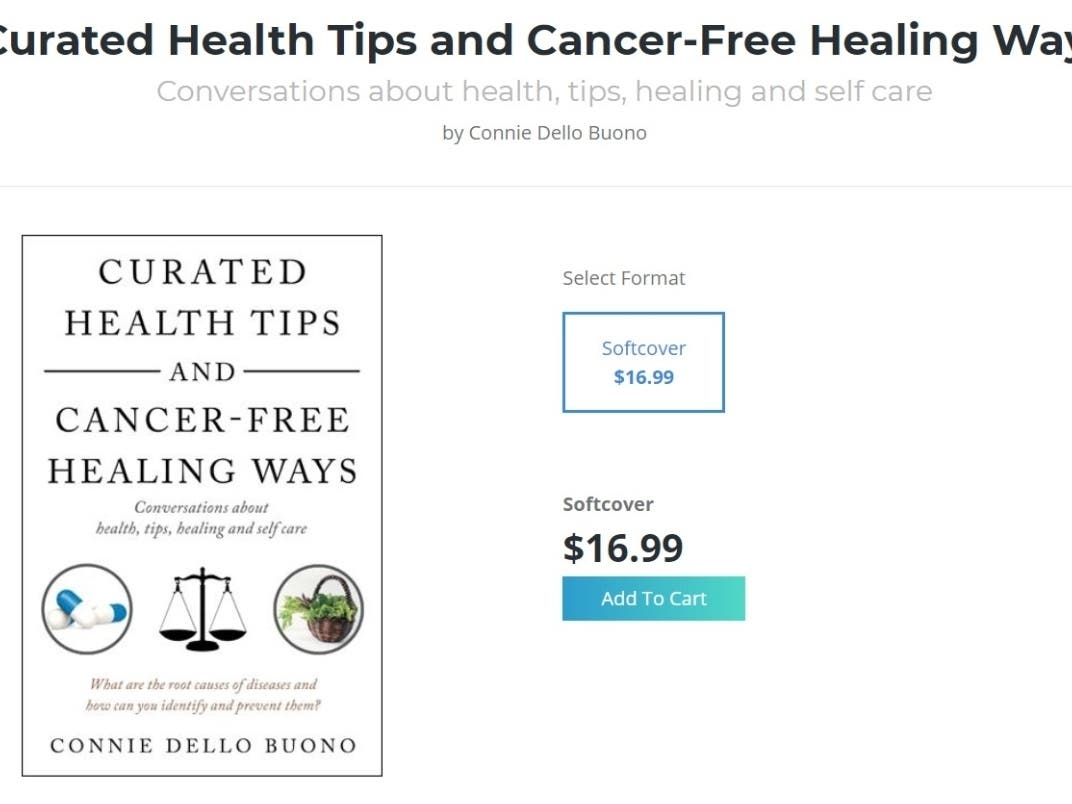Click the vegetable basket icon on the cover
Screen dimensions: 1072x804
(319, 609)
